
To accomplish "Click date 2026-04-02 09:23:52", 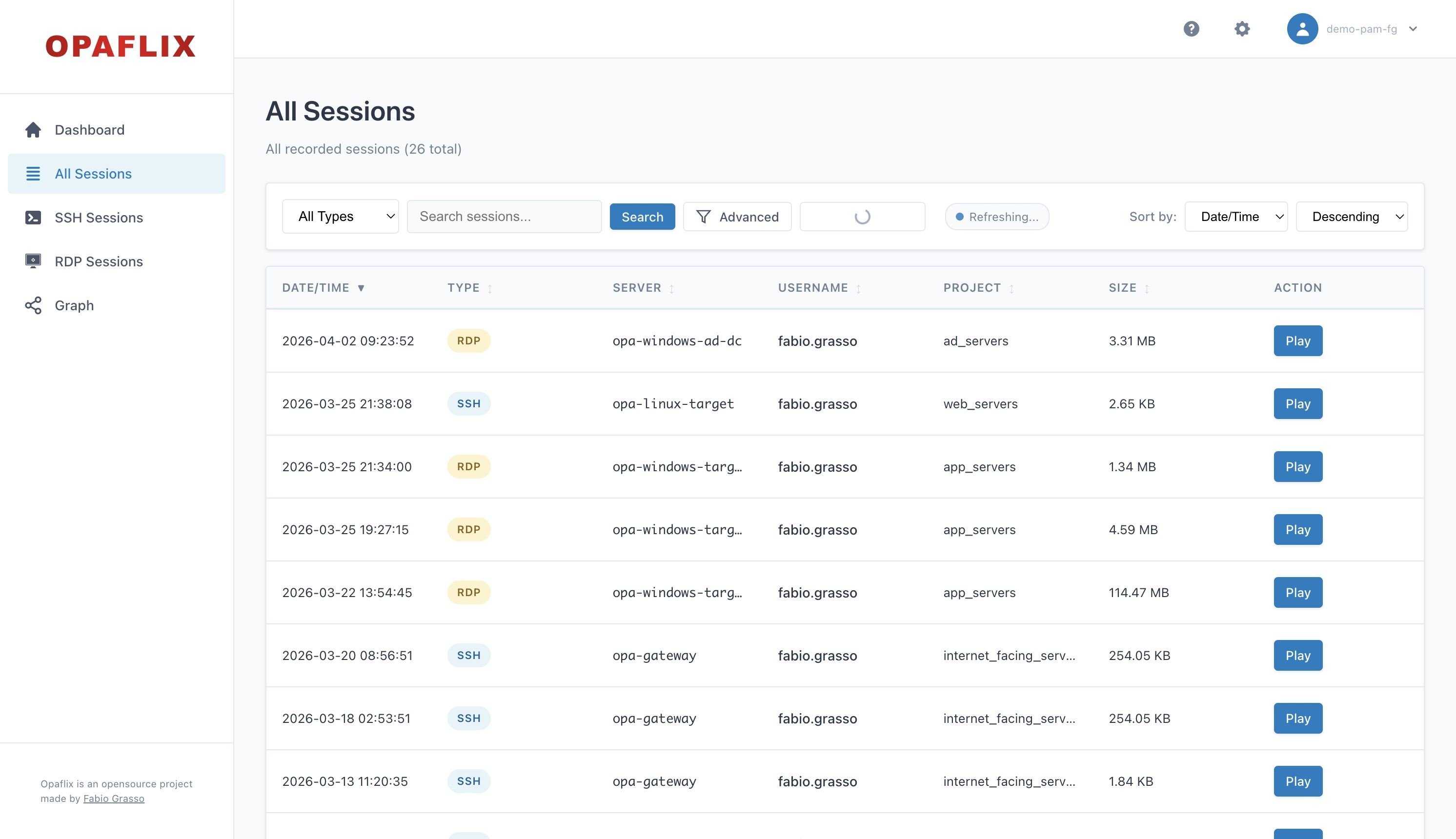I will tap(348, 340).
